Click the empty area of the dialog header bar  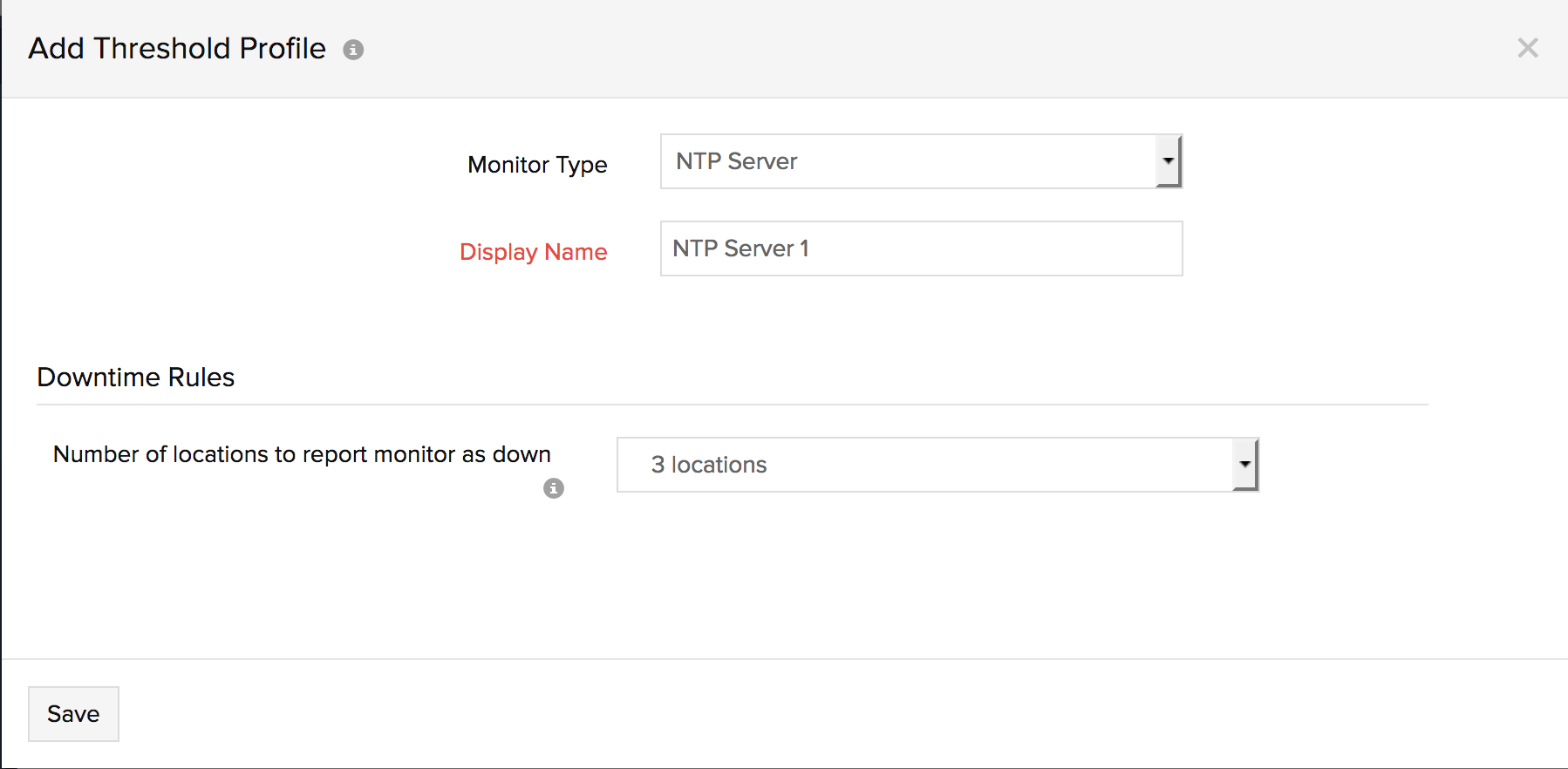click(x=872, y=49)
